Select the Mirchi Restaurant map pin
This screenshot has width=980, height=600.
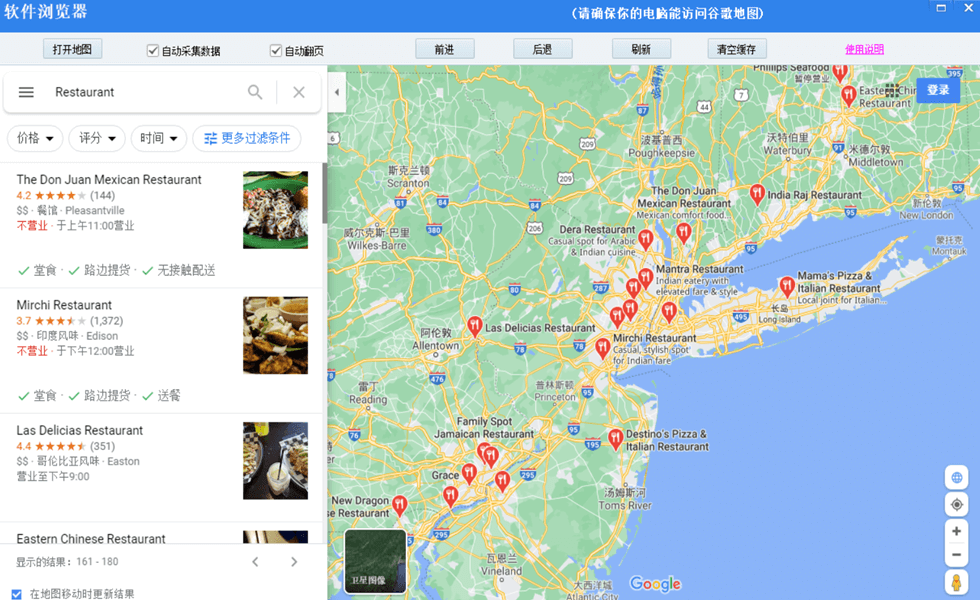pos(602,348)
